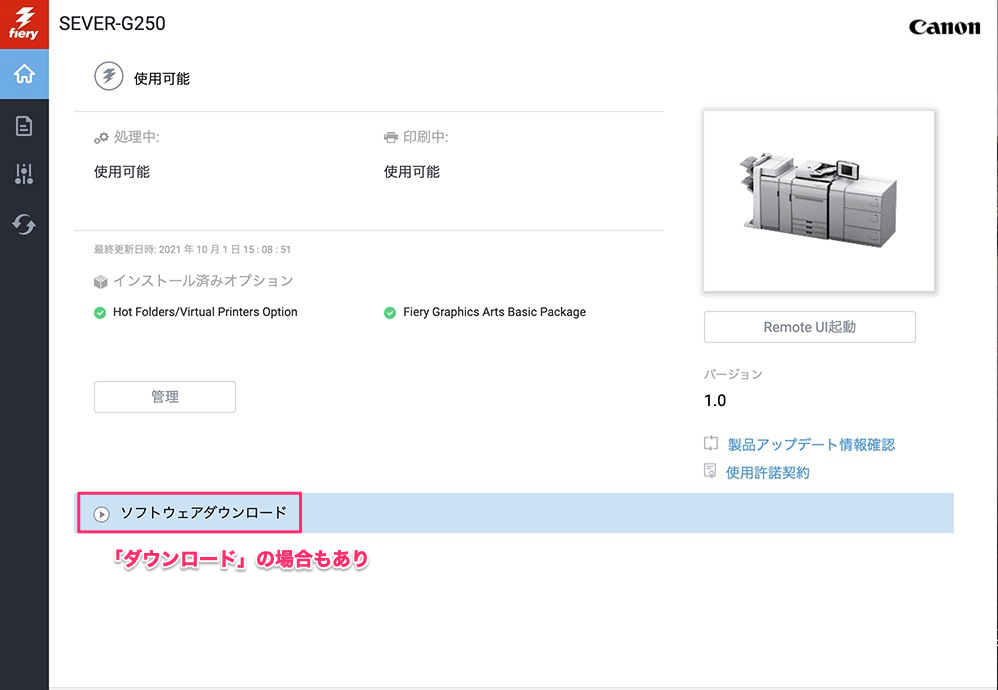Click the installed options box icon

coord(101,281)
